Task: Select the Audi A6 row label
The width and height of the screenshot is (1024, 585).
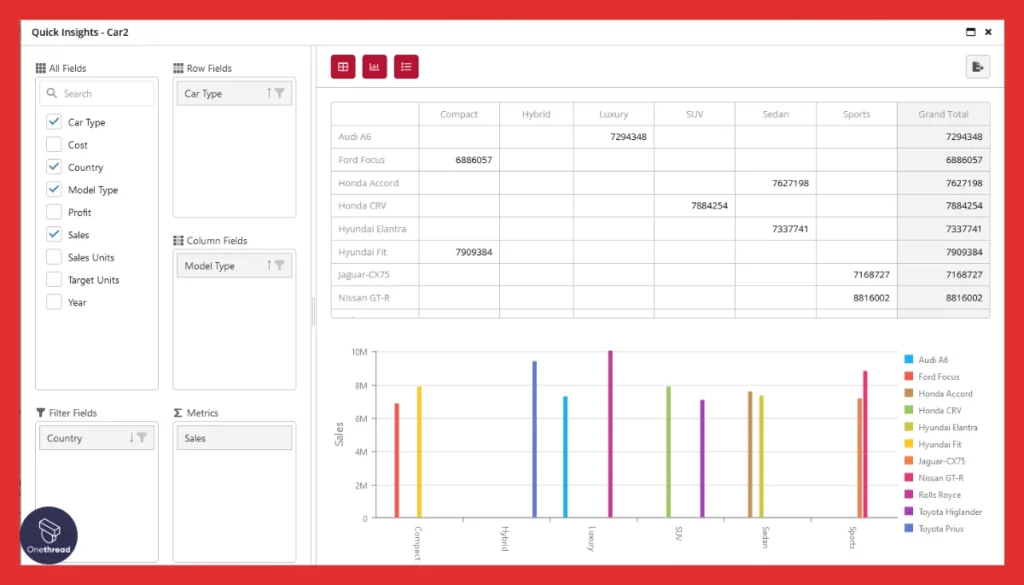Action: coord(355,136)
